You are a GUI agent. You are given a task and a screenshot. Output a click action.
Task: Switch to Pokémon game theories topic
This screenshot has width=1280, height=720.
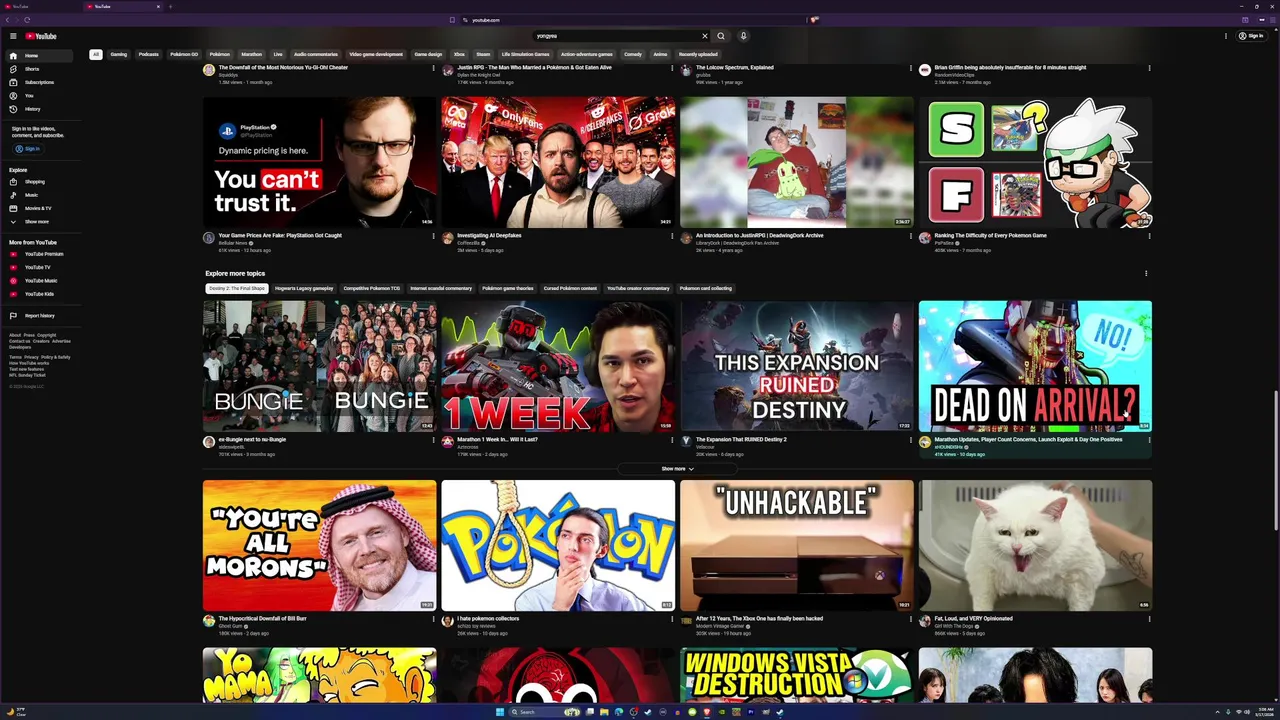click(x=508, y=288)
